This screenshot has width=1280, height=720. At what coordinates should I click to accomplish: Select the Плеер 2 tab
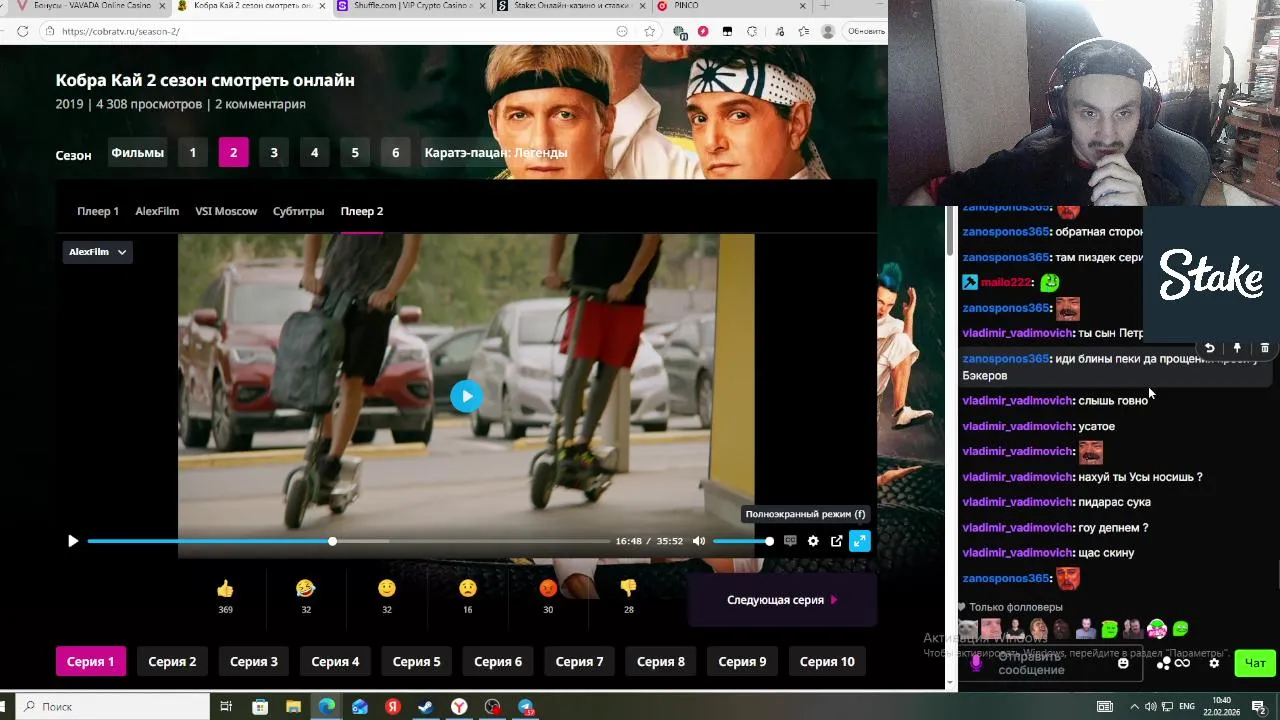click(x=362, y=211)
